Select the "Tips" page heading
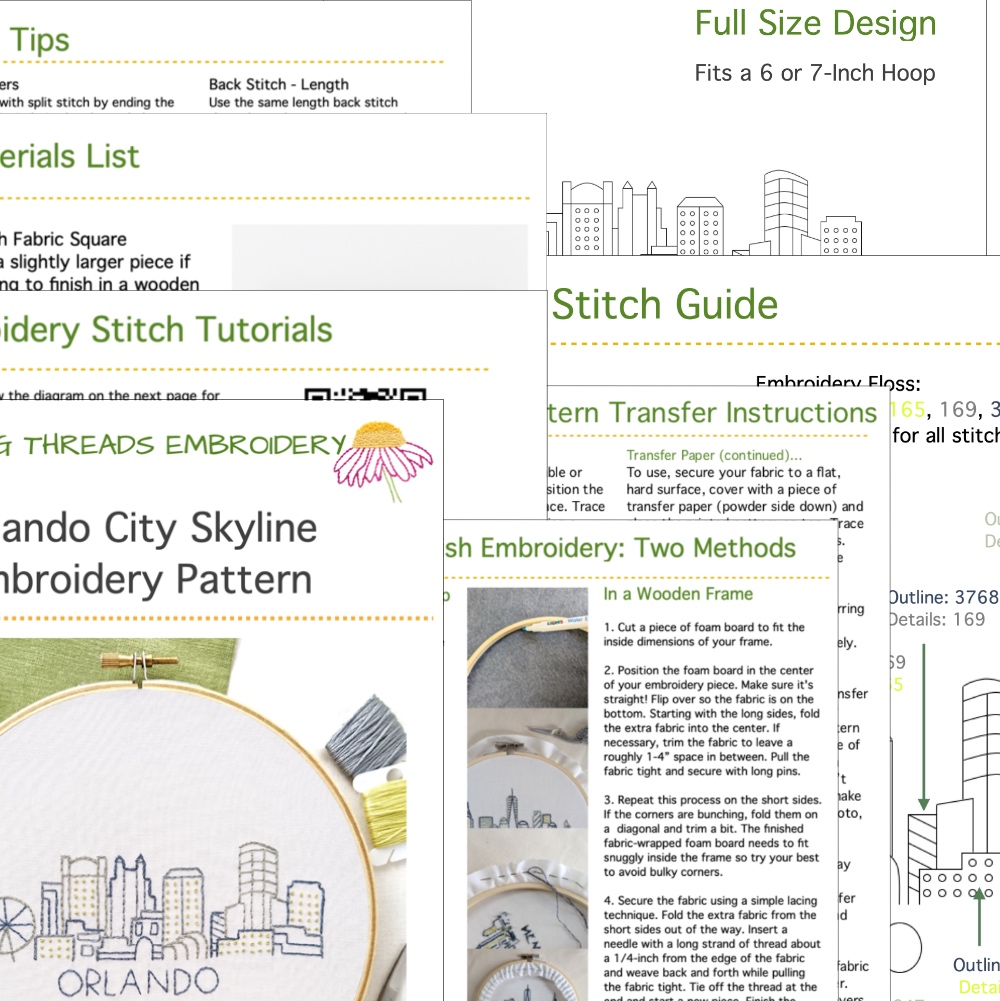Image resolution: width=1000 pixels, height=1001 pixels. [x=39, y=41]
